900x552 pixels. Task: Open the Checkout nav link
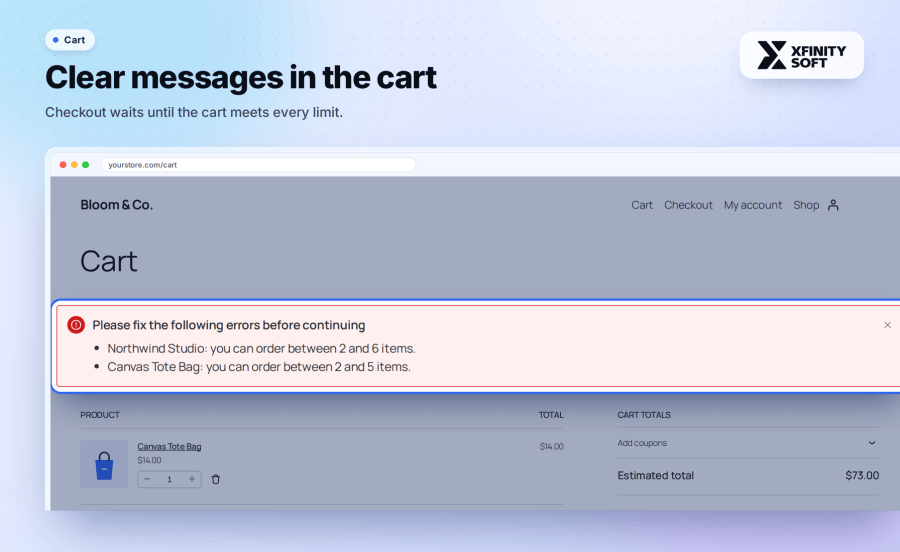pyautogui.click(x=688, y=205)
